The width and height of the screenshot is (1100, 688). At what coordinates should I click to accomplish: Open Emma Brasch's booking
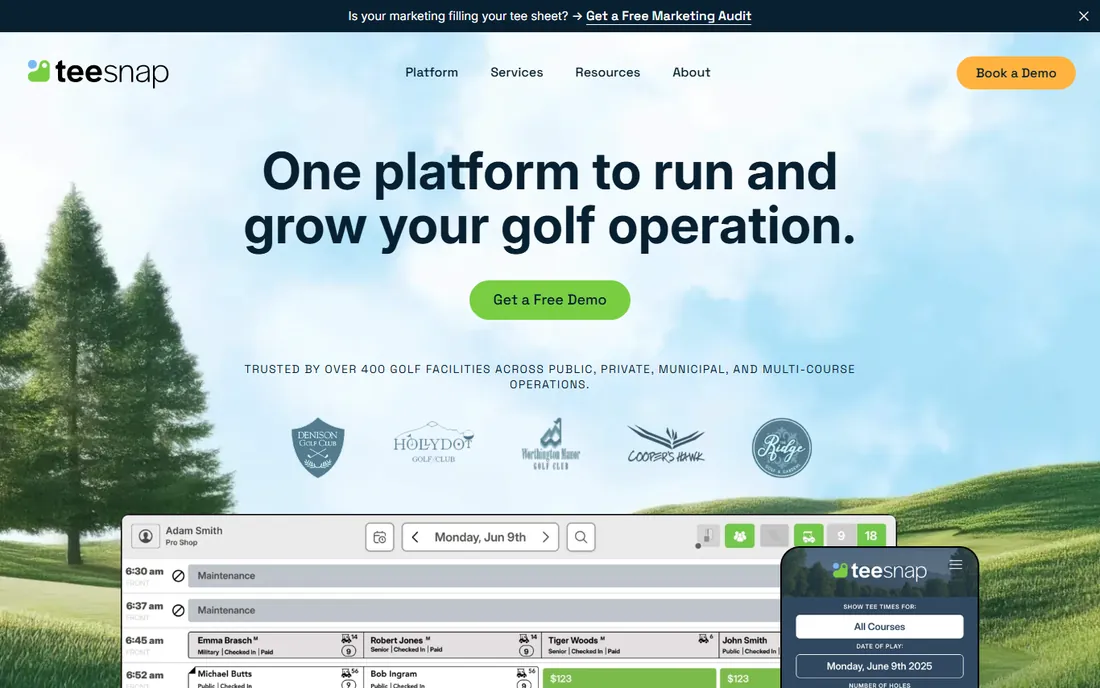pyautogui.click(x=275, y=645)
